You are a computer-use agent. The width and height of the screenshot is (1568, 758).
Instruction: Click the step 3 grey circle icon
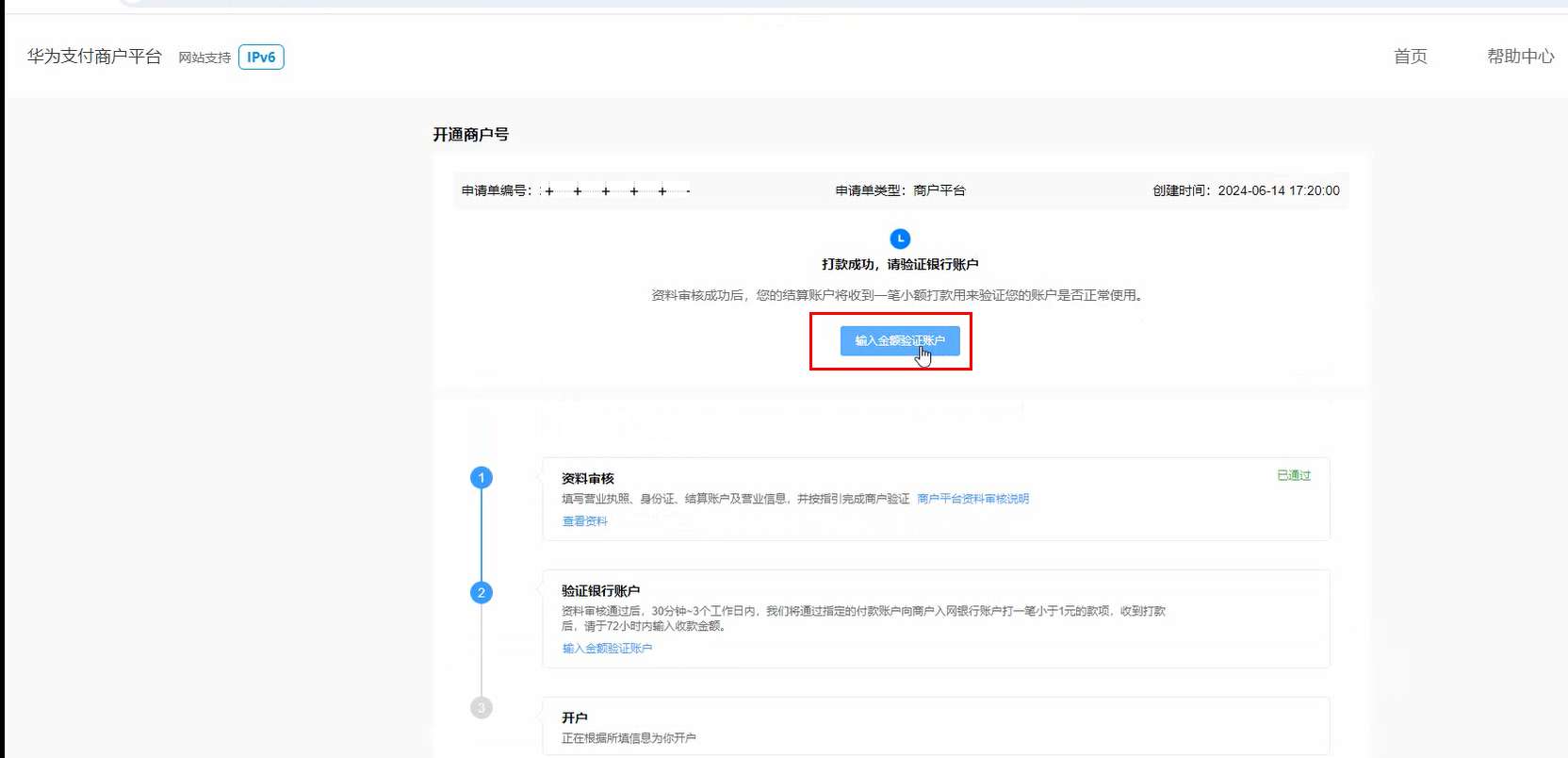[x=482, y=708]
